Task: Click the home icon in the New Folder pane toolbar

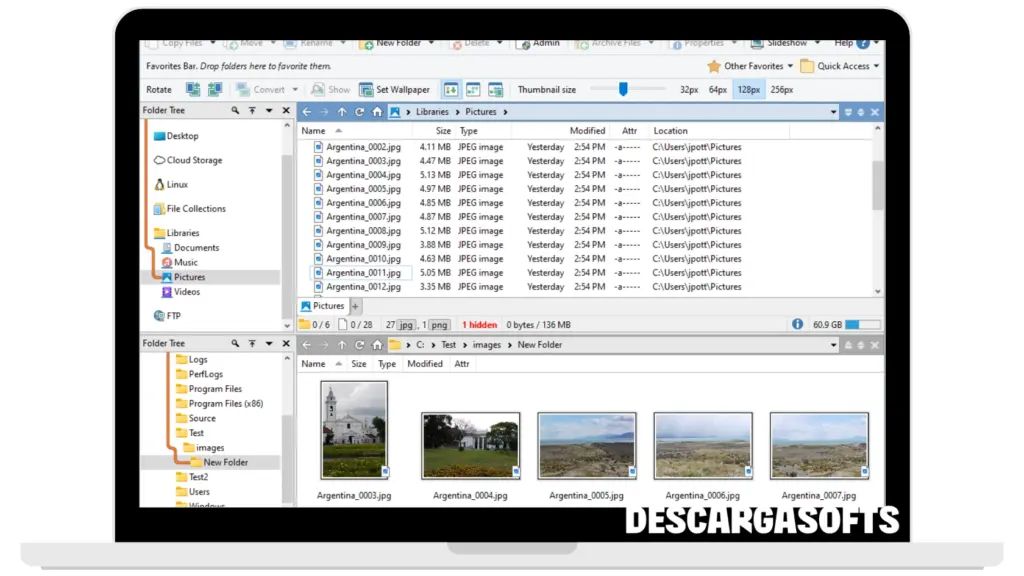Action: 377,345
